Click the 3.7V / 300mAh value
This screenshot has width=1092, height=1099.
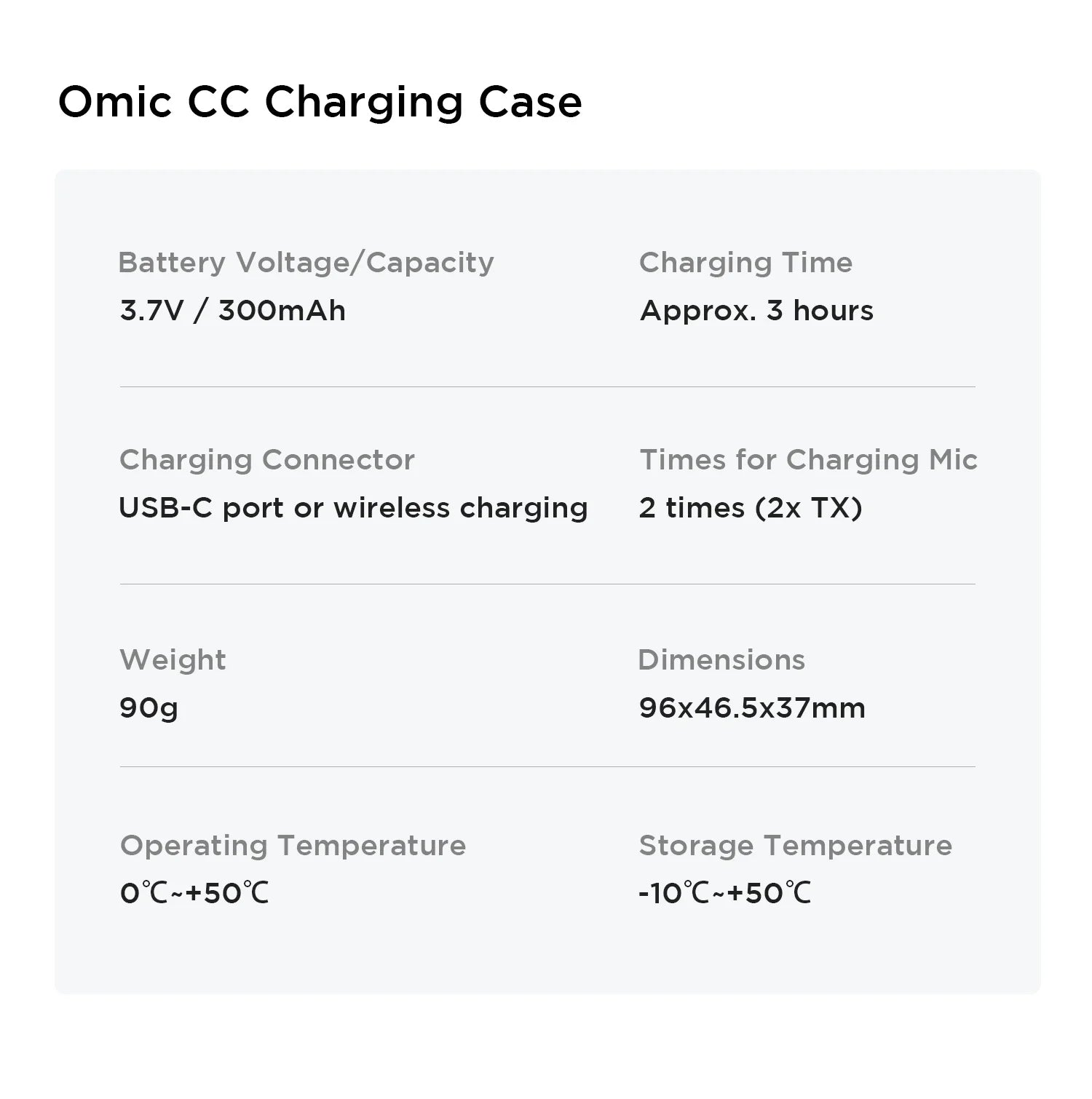(233, 311)
